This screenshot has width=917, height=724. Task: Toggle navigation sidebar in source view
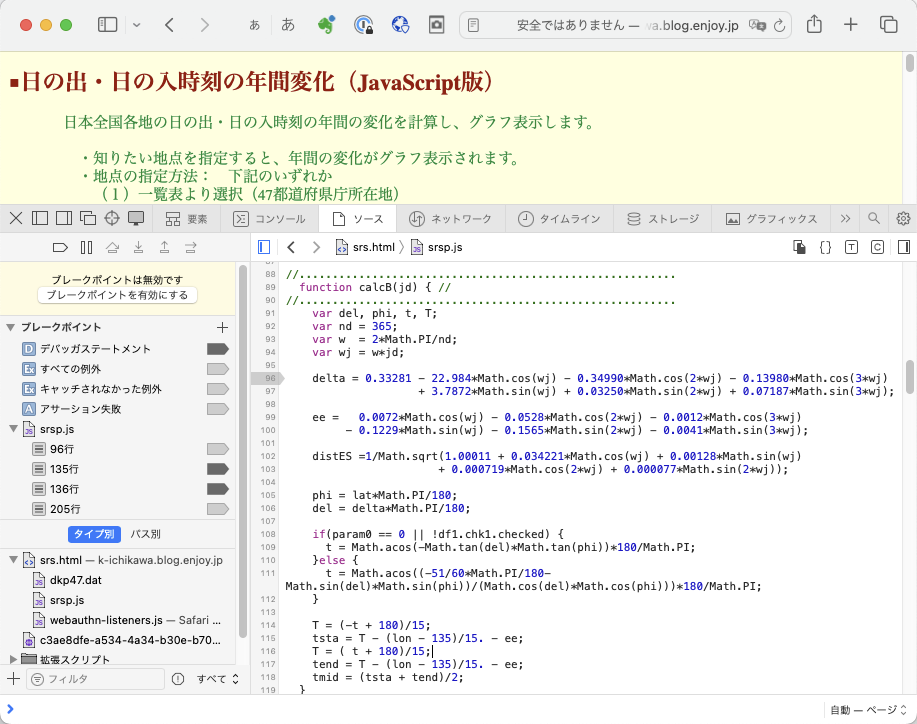pyautogui.click(x=264, y=247)
